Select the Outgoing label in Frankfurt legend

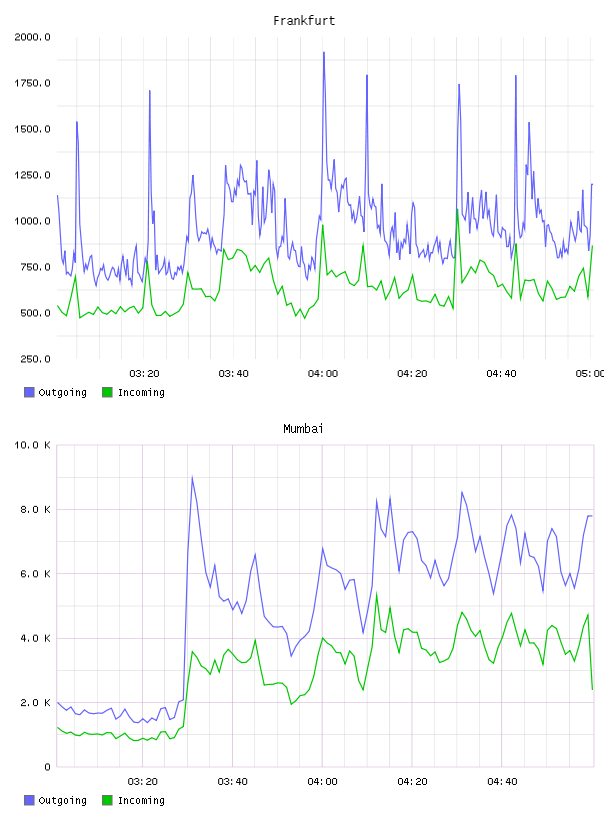click(x=62, y=393)
